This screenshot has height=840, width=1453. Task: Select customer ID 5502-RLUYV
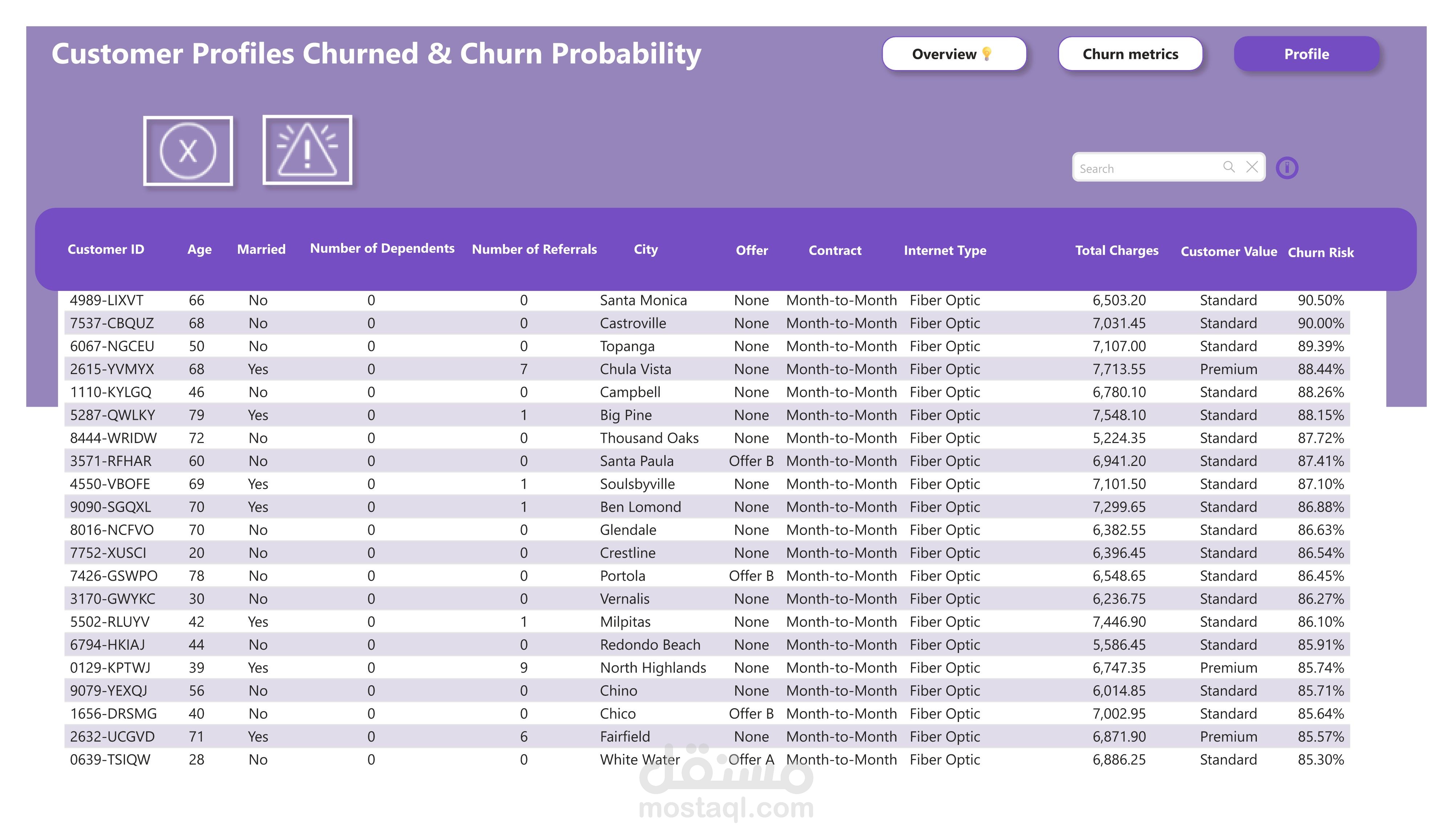[x=110, y=622]
